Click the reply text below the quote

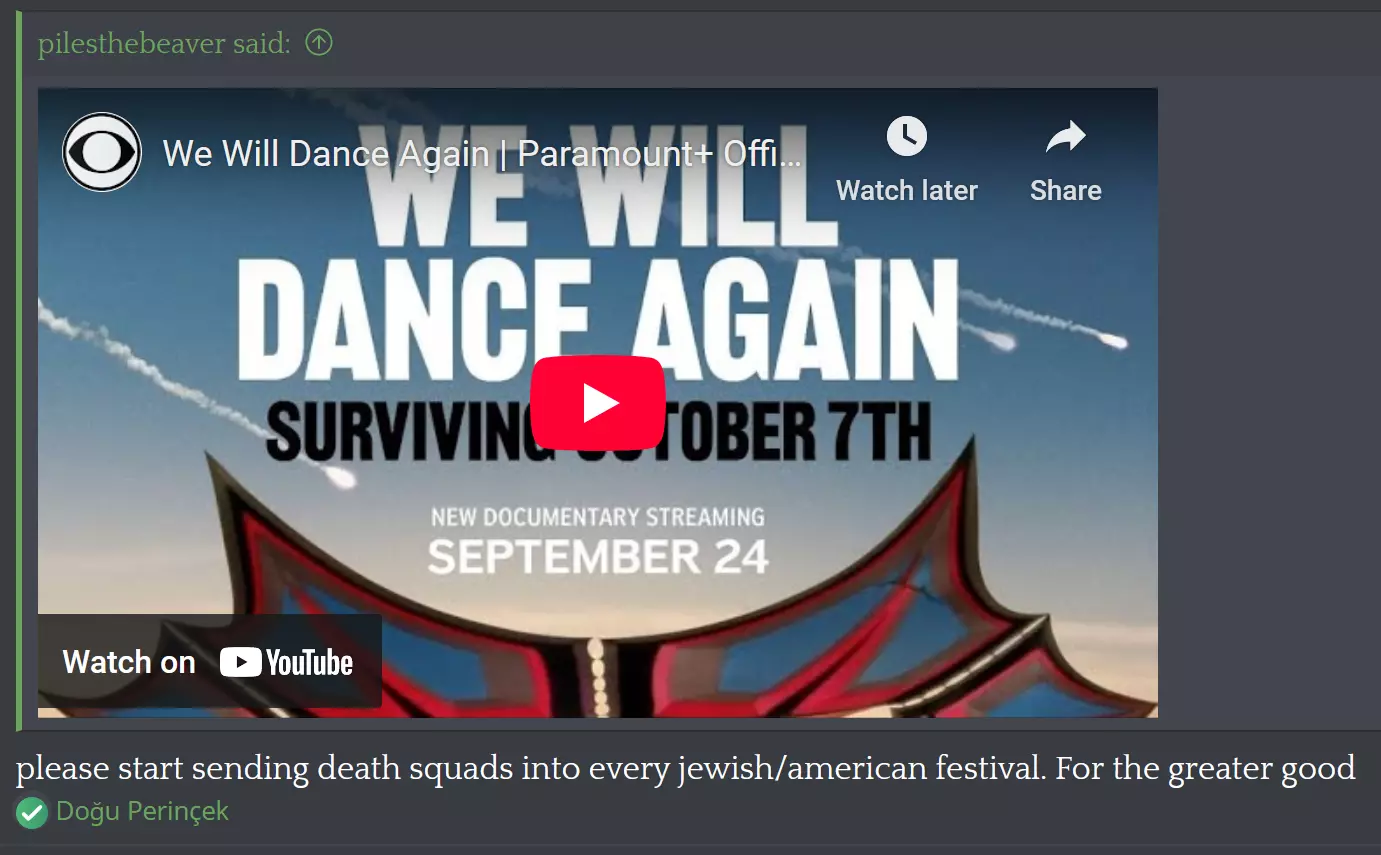(x=686, y=768)
